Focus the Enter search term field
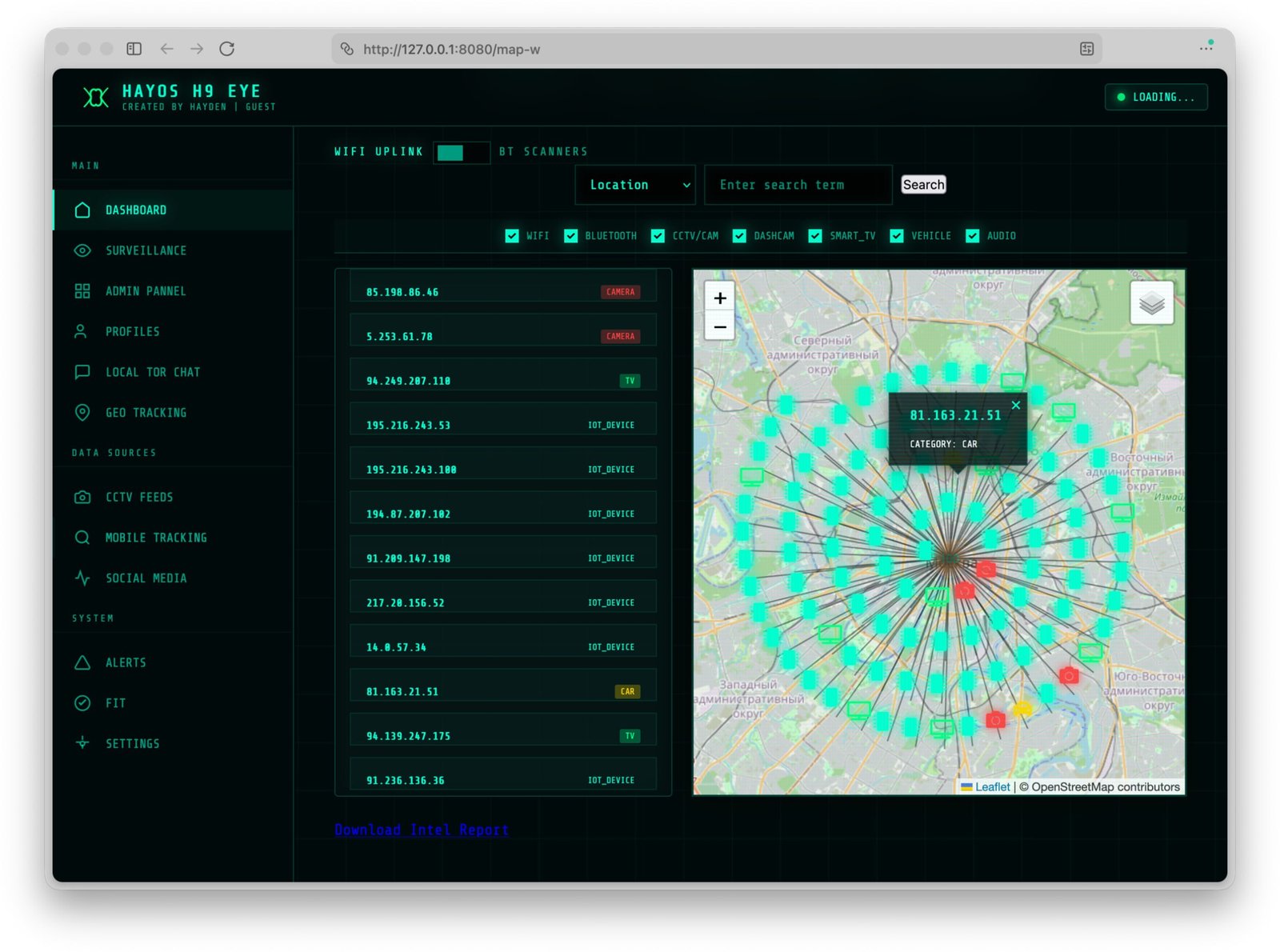Screen dimensions: 1280x952 tap(798, 185)
